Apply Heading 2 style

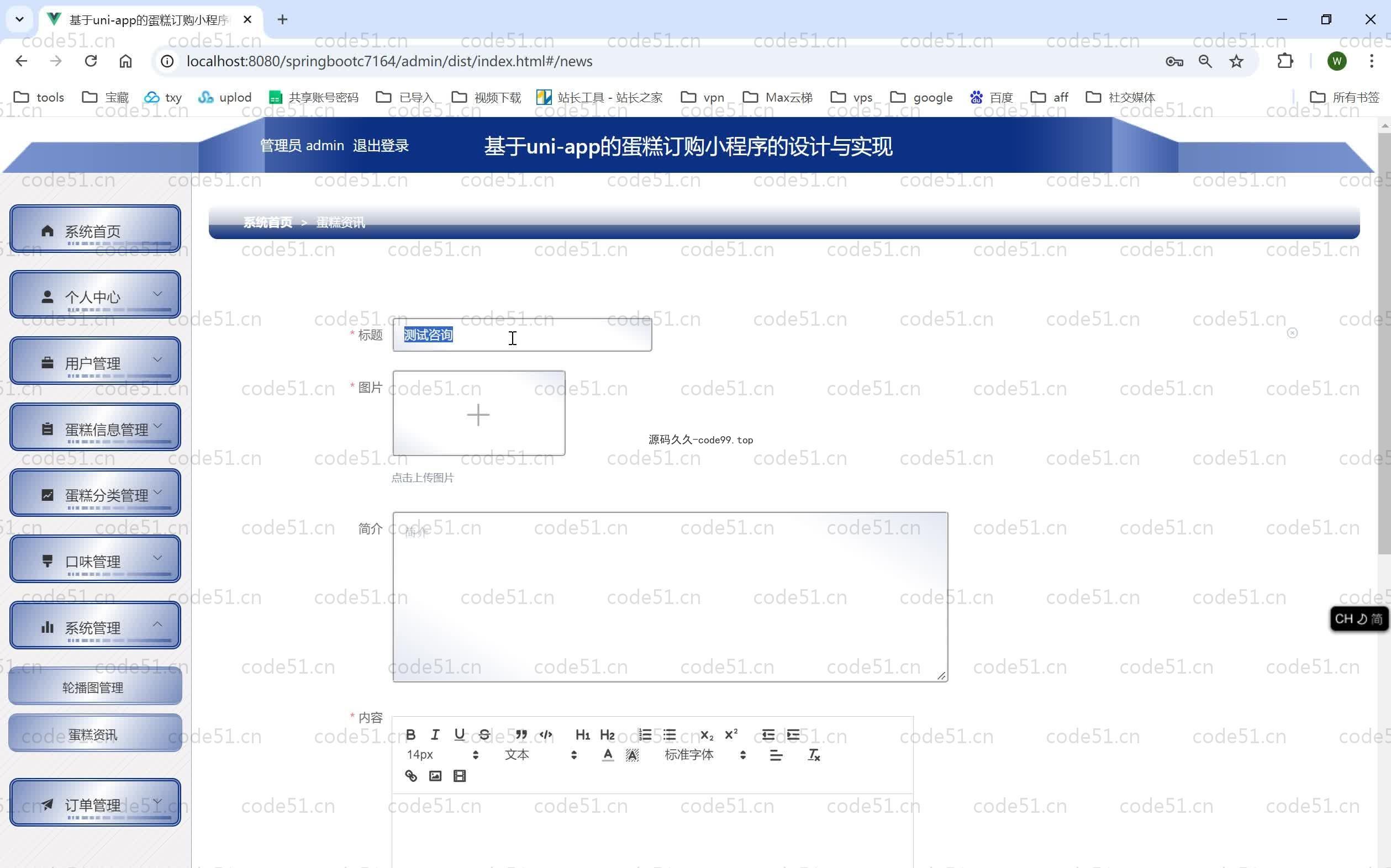coord(607,734)
